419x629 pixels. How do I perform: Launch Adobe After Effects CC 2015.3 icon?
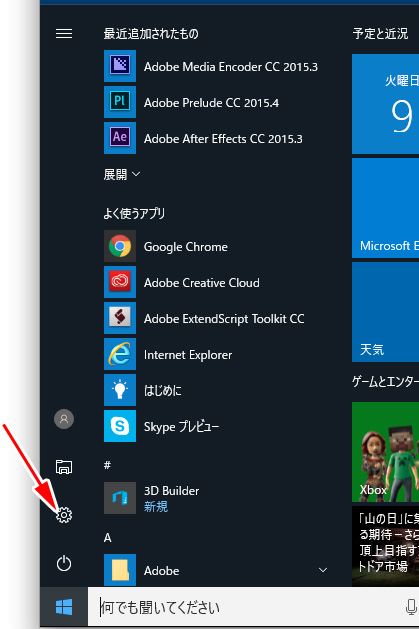click(120, 138)
